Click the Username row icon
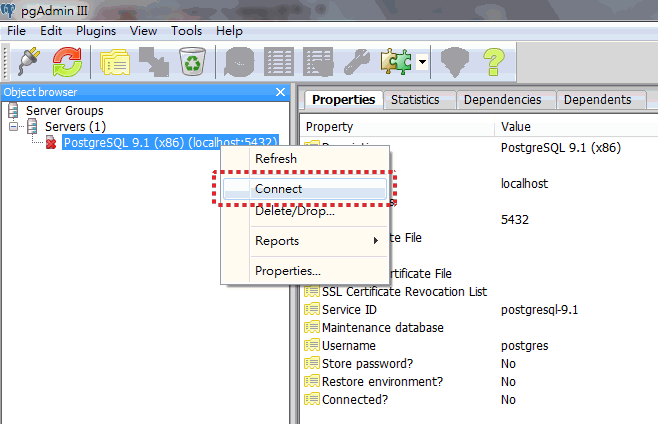Image resolution: width=658 pixels, height=424 pixels. tap(312, 345)
